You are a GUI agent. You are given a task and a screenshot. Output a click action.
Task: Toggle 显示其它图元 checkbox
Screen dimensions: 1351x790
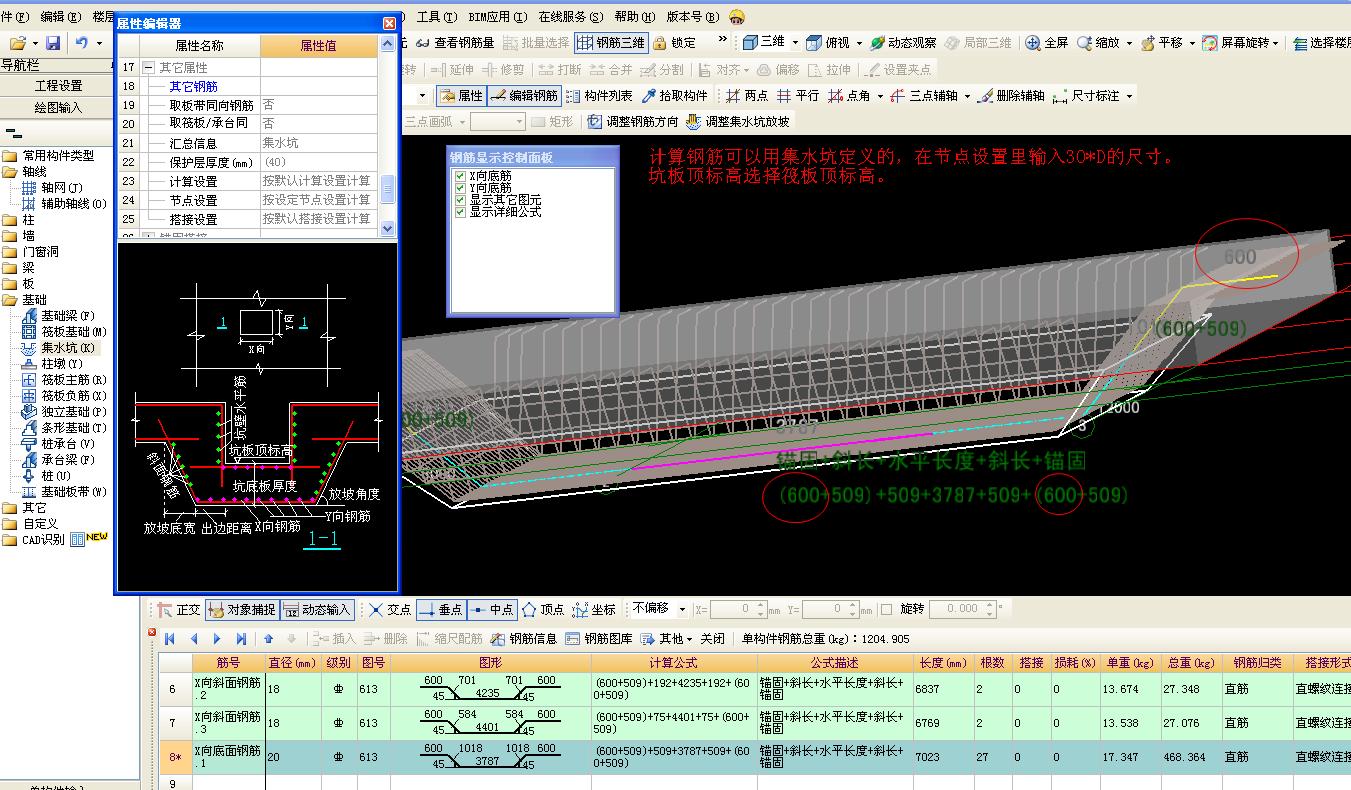point(460,200)
